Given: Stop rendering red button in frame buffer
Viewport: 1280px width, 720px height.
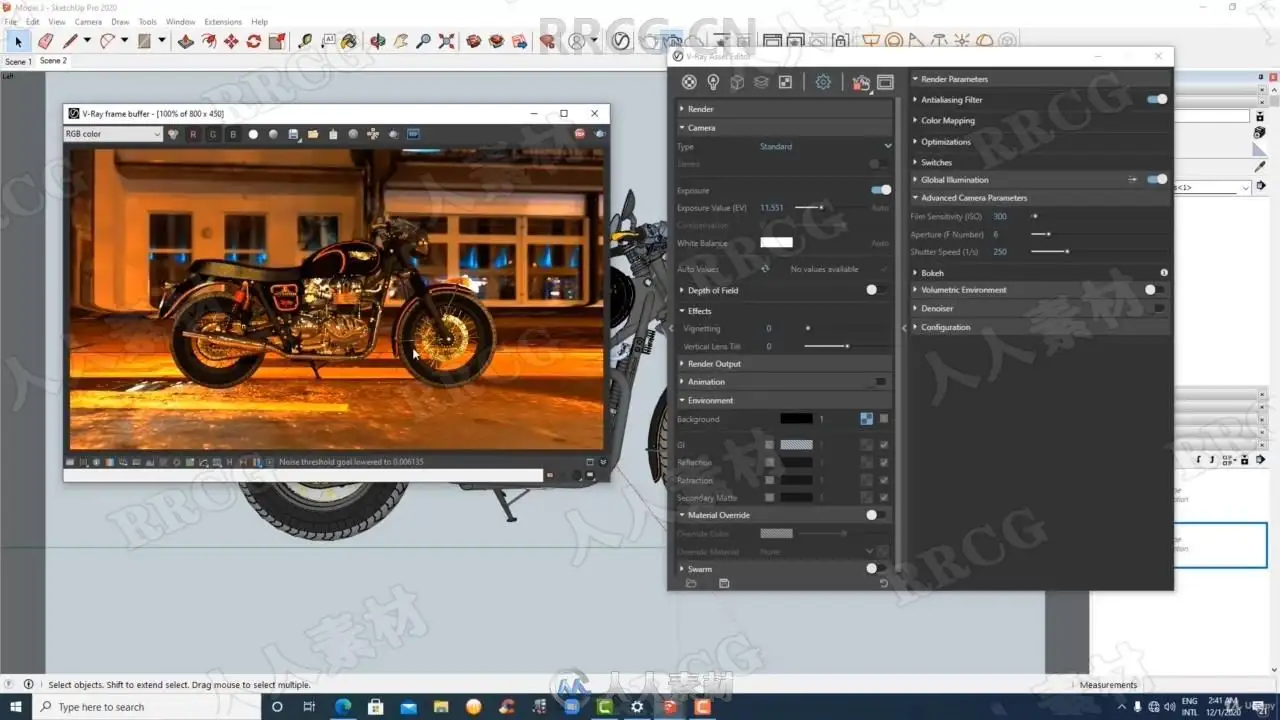Looking at the screenshot, I should click(x=579, y=134).
